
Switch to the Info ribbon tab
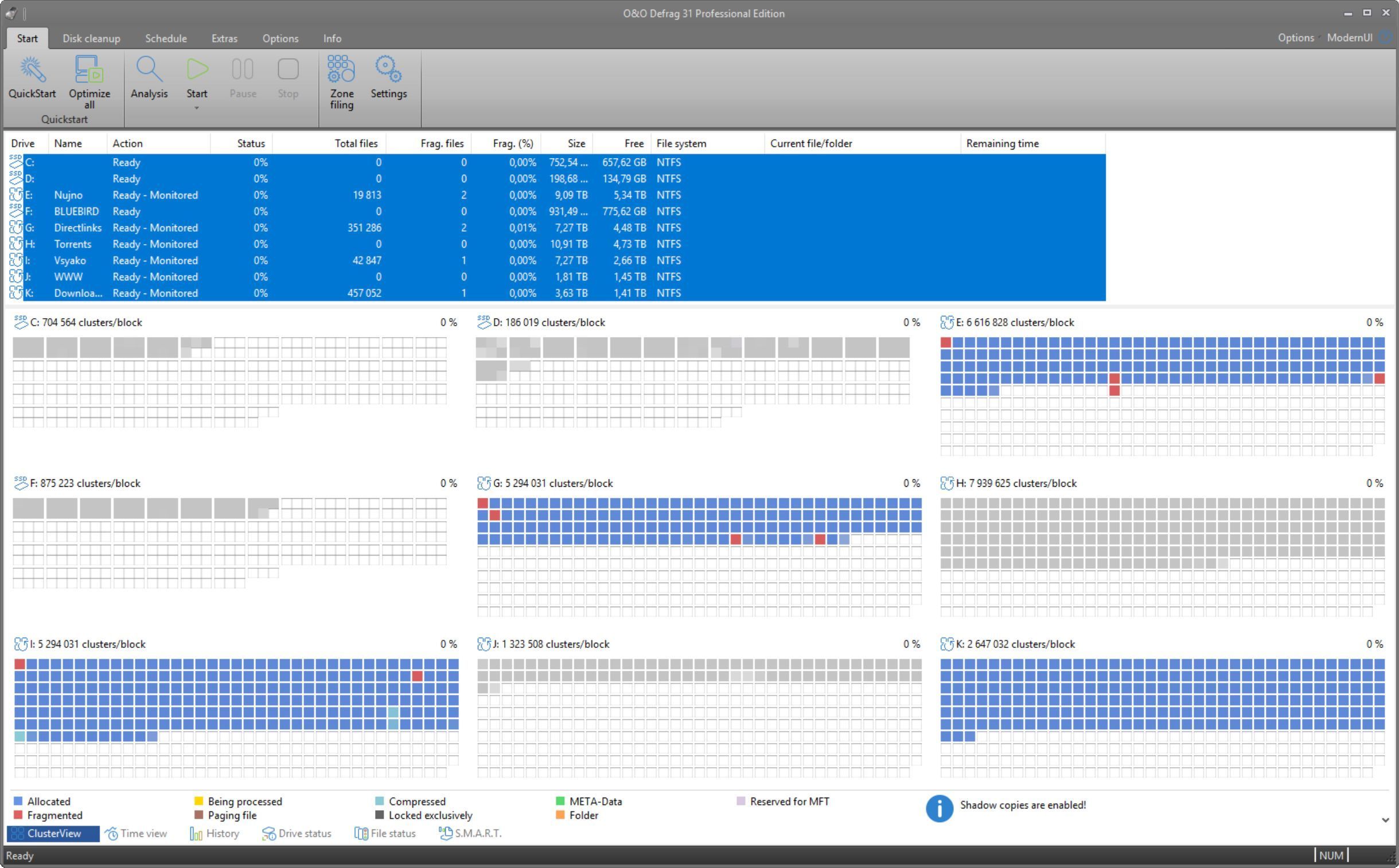[x=332, y=38]
